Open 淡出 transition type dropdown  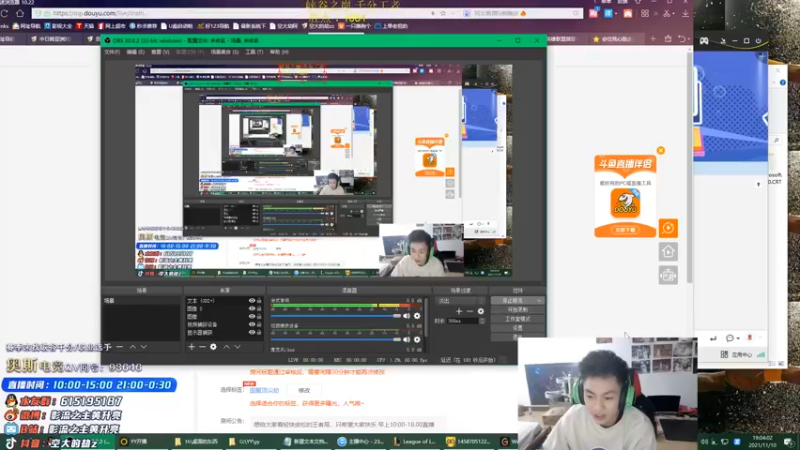[460, 301]
